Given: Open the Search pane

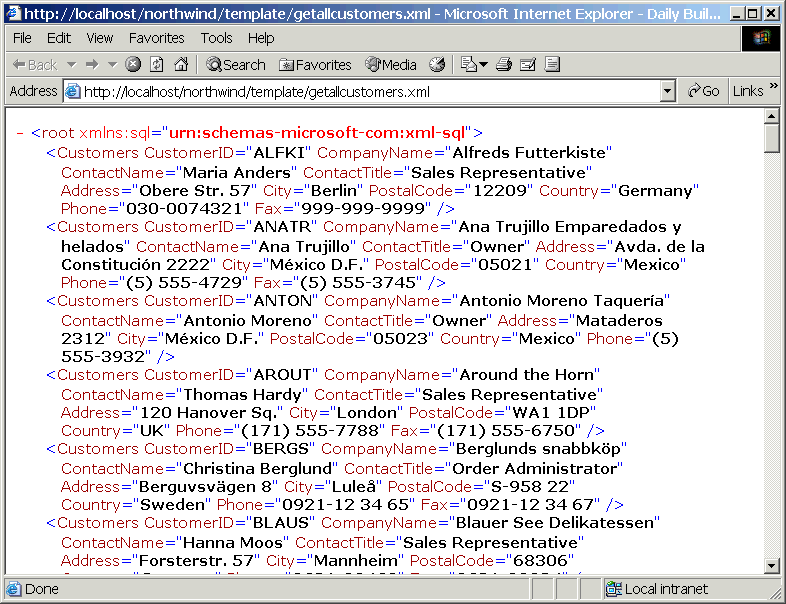Looking at the screenshot, I should point(235,65).
